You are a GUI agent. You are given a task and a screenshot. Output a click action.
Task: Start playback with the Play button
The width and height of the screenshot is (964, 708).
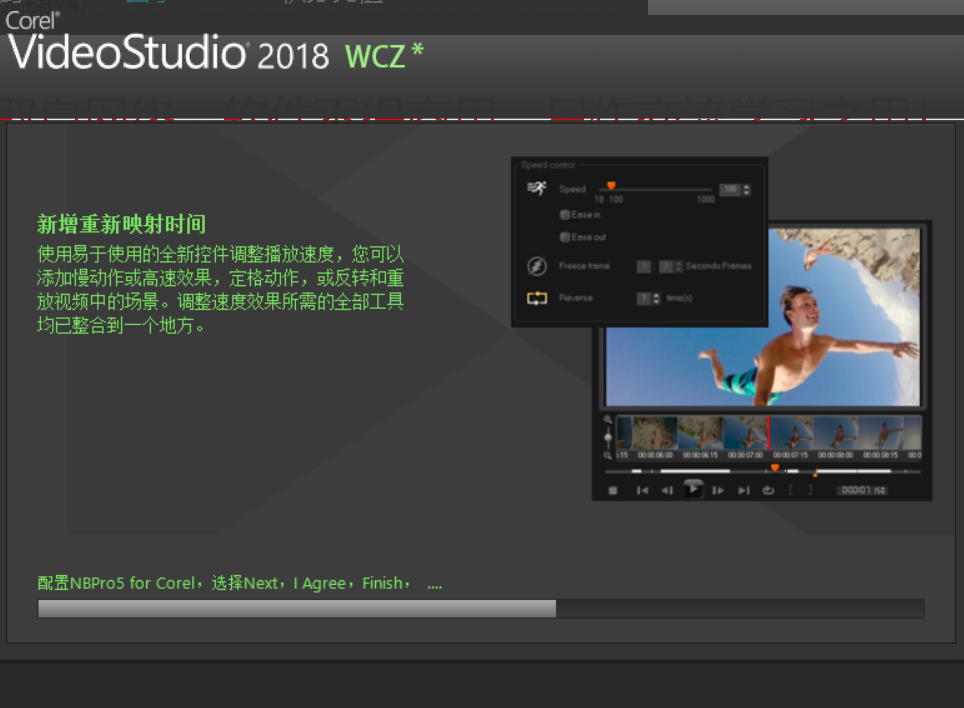[693, 489]
